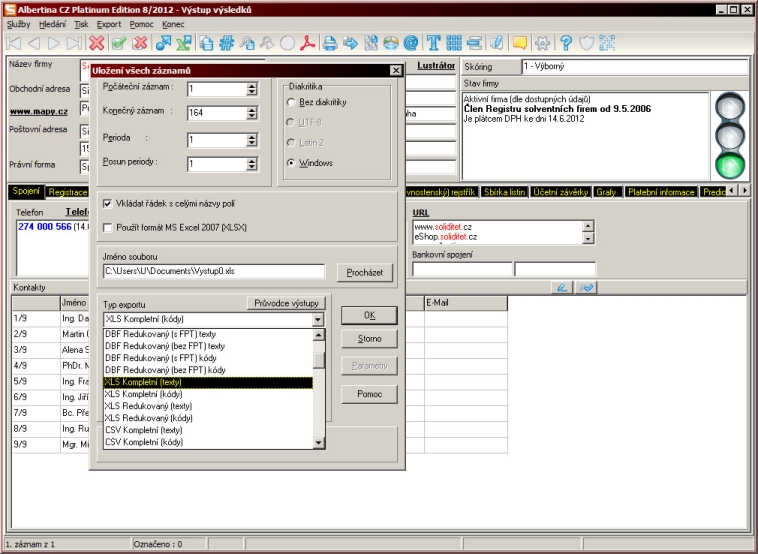The width and height of the screenshot is (758, 554).
Task: Click the red X delete icon in toolbar
Action: pyautogui.click(x=97, y=44)
